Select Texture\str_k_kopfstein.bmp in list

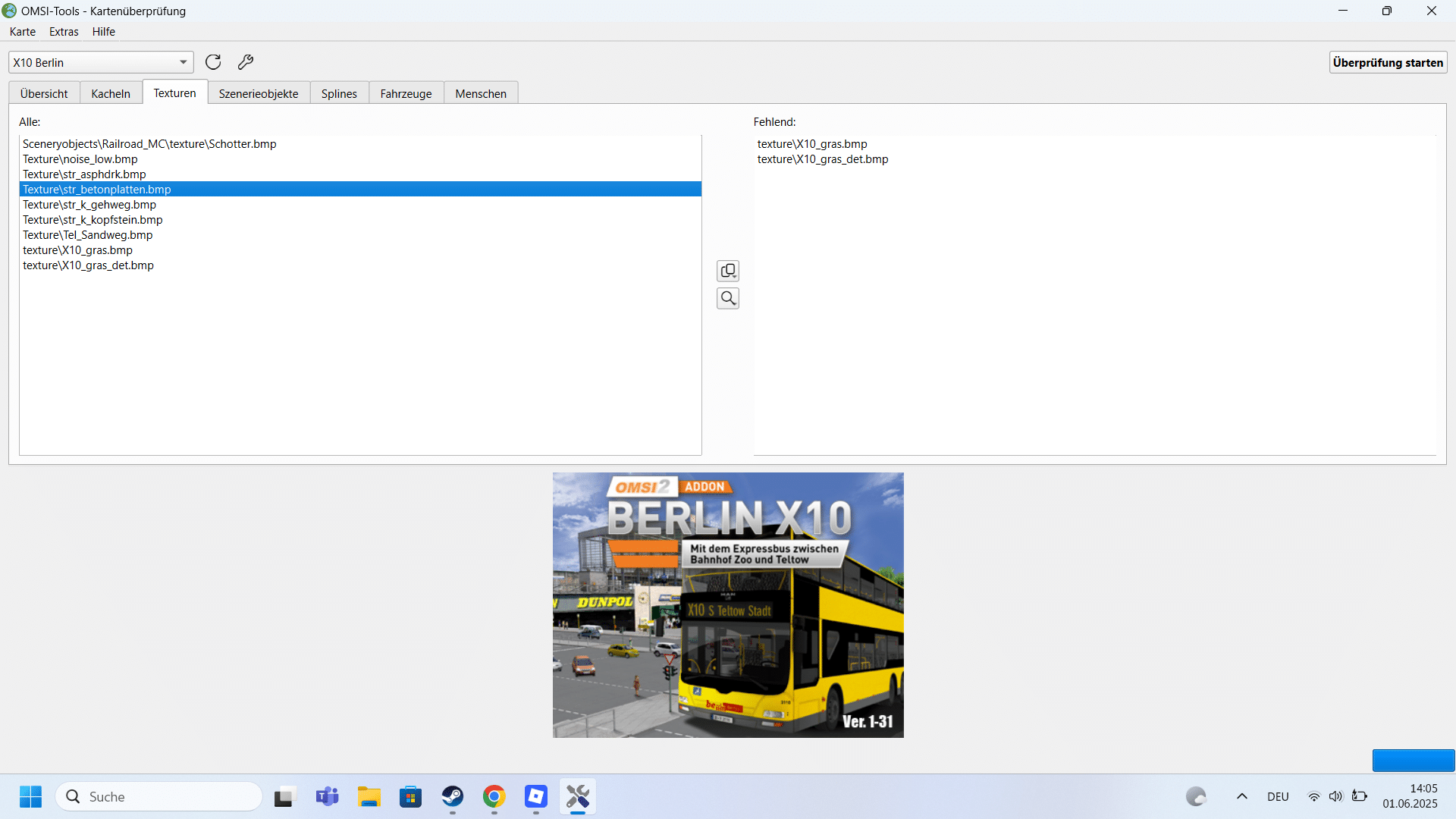point(93,220)
